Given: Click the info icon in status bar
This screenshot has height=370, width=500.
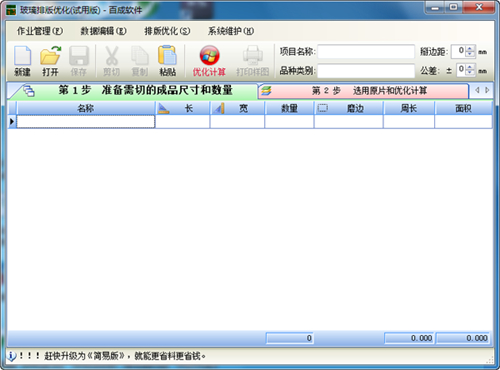Looking at the screenshot, I should coord(11,356).
